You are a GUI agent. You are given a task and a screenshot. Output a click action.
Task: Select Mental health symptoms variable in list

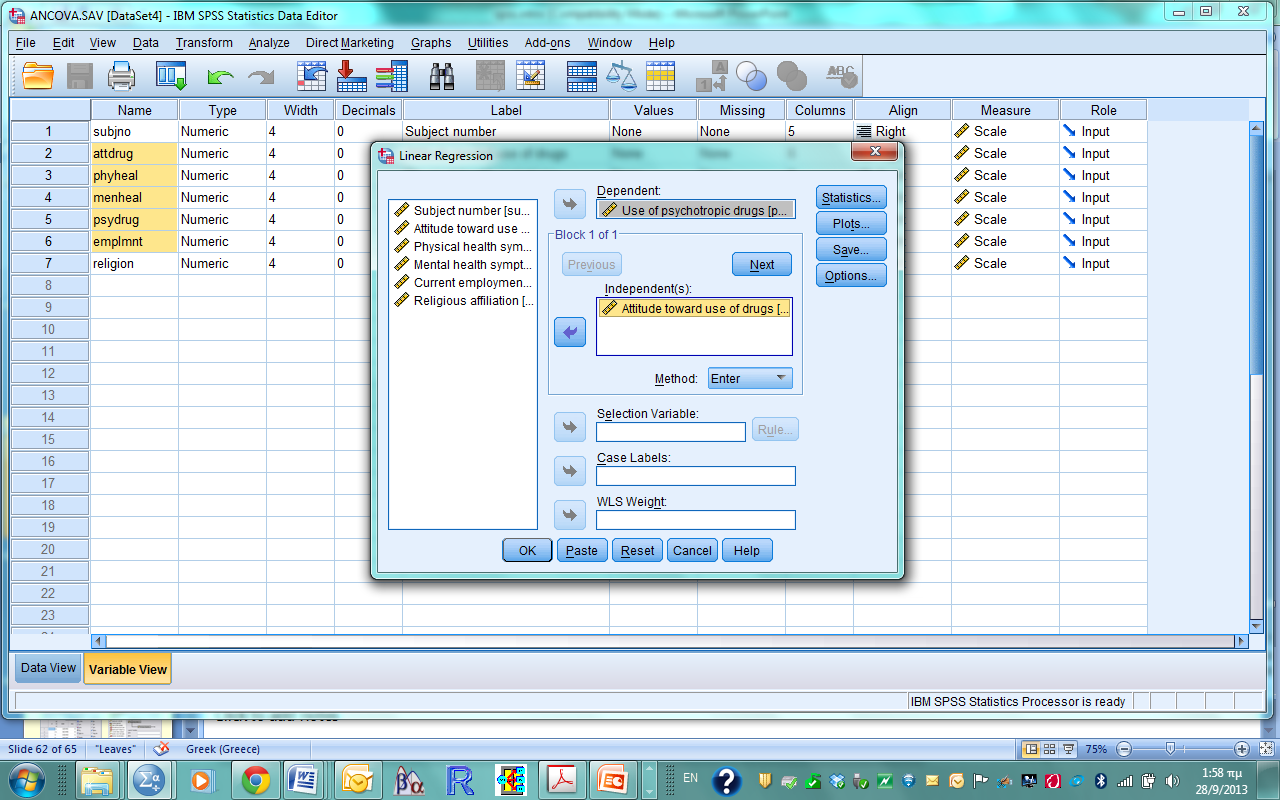[x=463, y=264]
